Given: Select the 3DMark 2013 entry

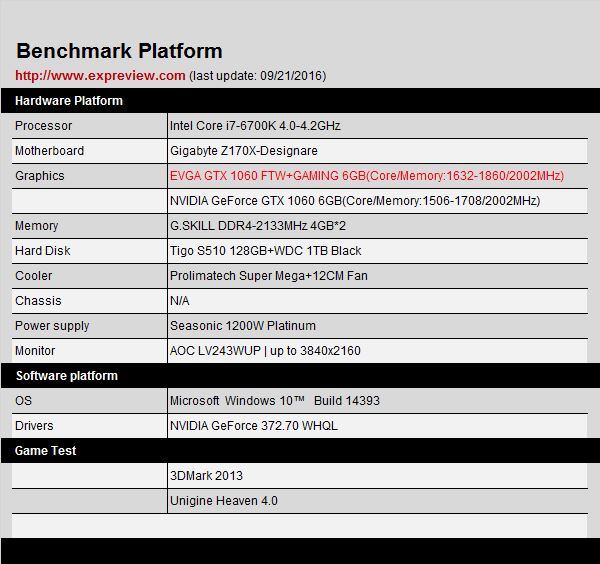Looking at the screenshot, I should pyautogui.click(x=207, y=476).
